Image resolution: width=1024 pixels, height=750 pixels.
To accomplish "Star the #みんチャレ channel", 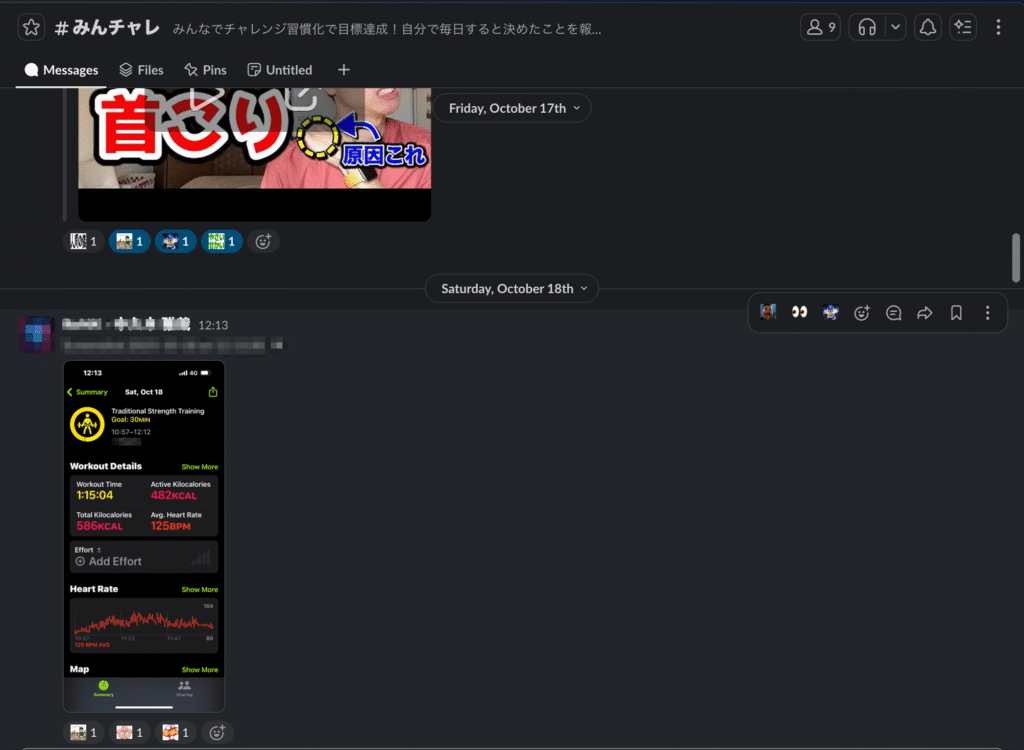I will [31, 28].
